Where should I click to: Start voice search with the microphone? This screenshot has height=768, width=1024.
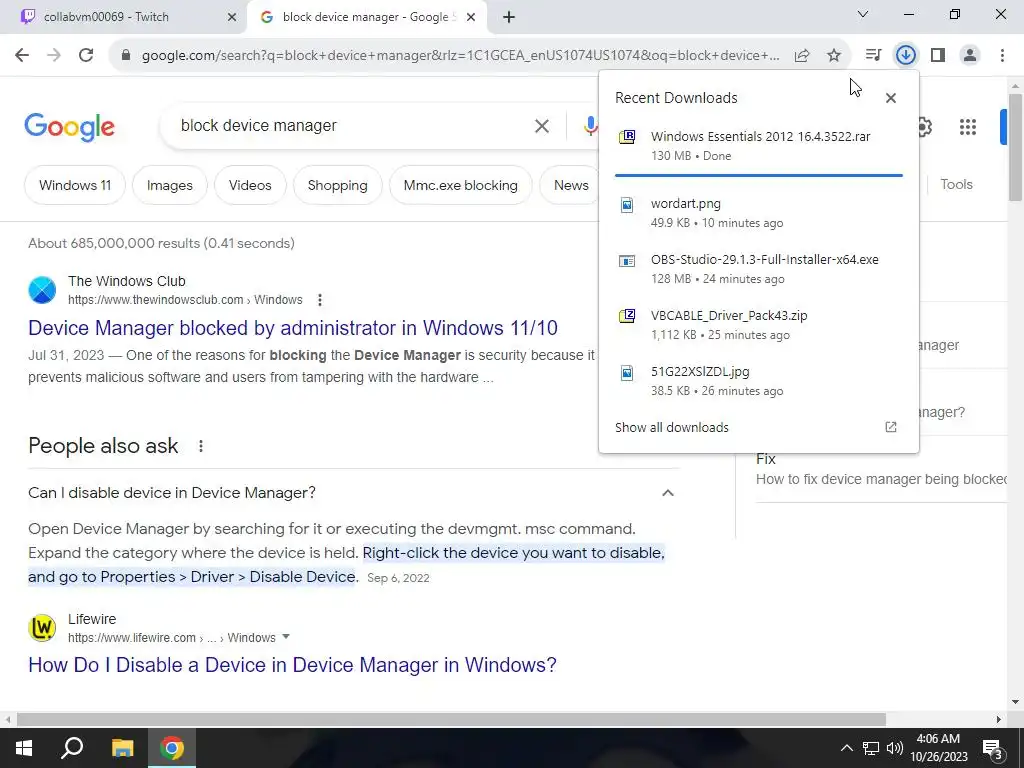590,126
